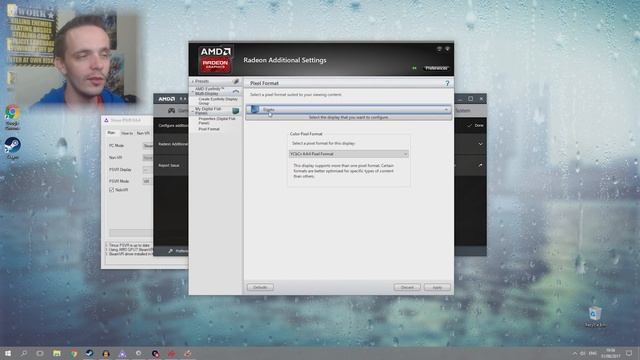
Task: Select Properties (Digital Flat Panel) item
Action: pyautogui.click(x=217, y=120)
